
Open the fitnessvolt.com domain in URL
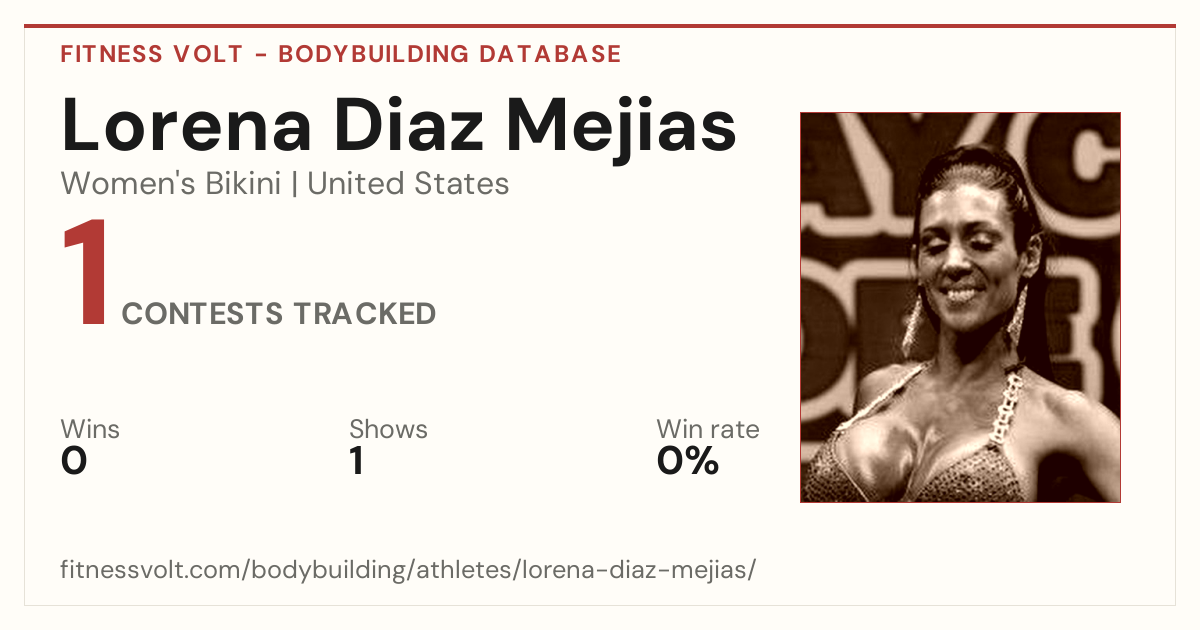pyautogui.click(x=151, y=570)
